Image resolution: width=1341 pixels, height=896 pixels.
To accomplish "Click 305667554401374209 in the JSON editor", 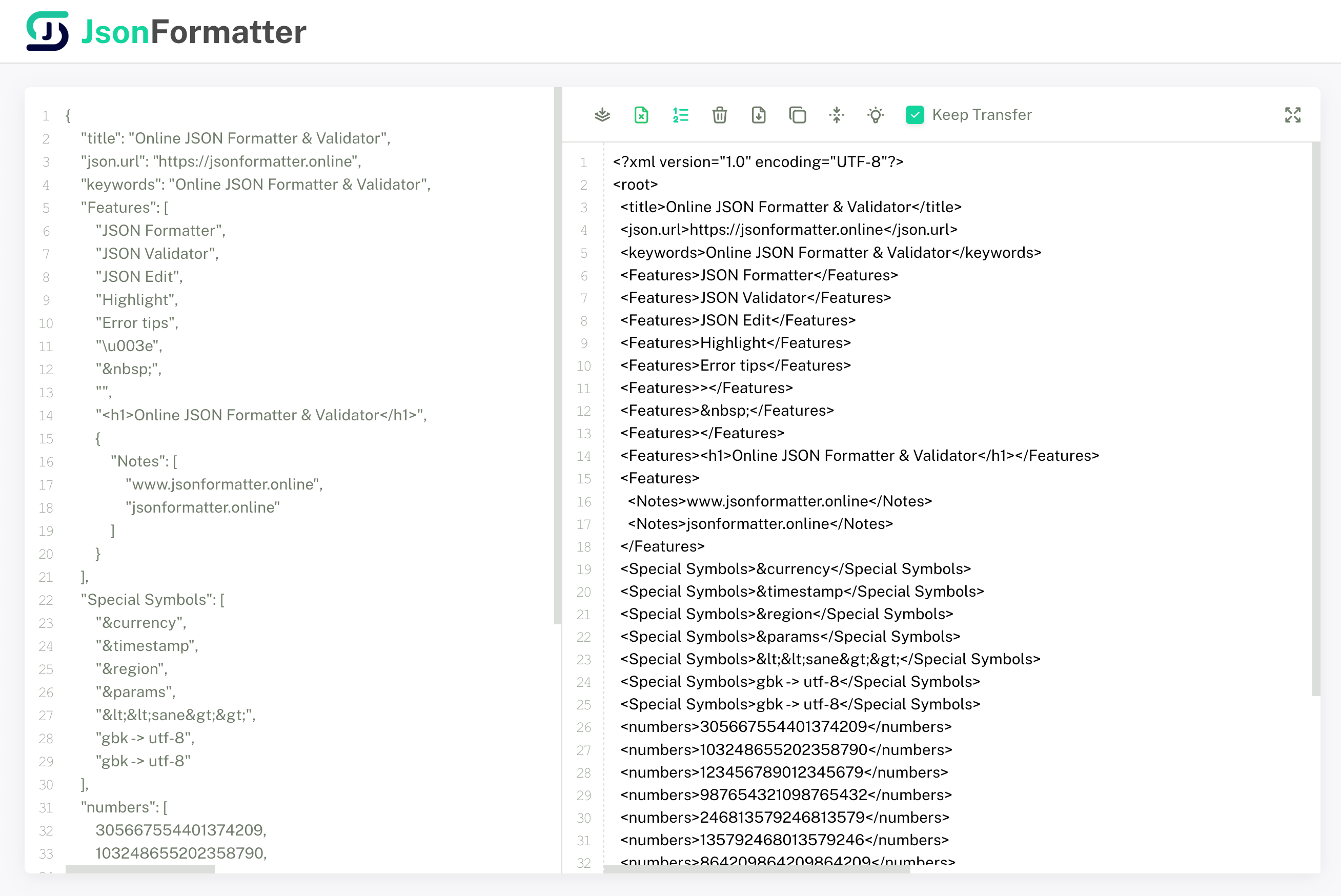I will click(x=181, y=830).
